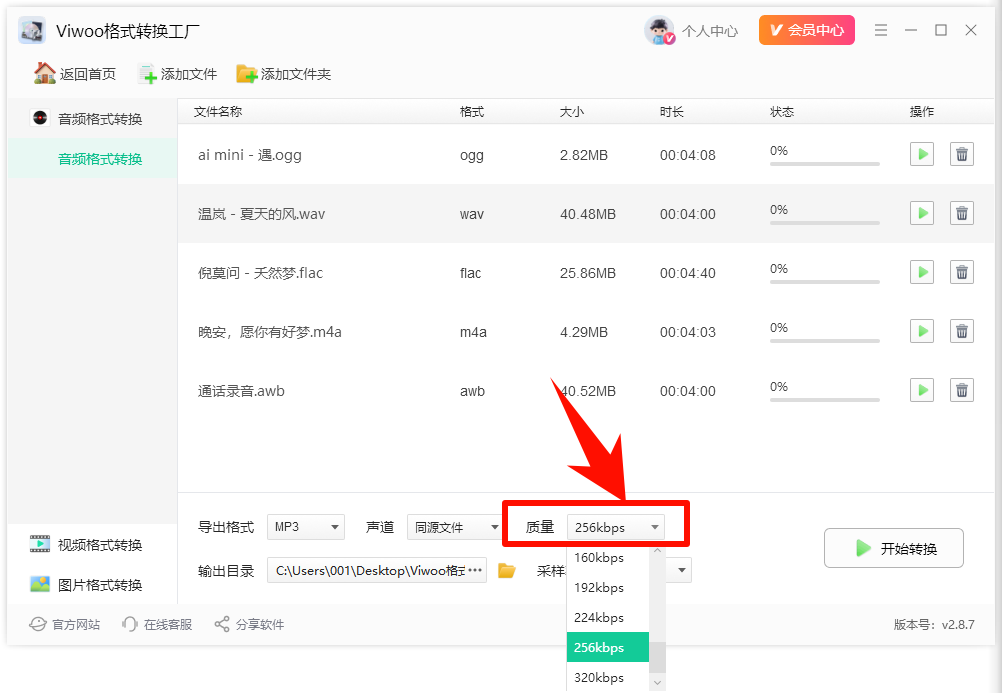Choose 256kbps highlighted option

tap(608, 647)
